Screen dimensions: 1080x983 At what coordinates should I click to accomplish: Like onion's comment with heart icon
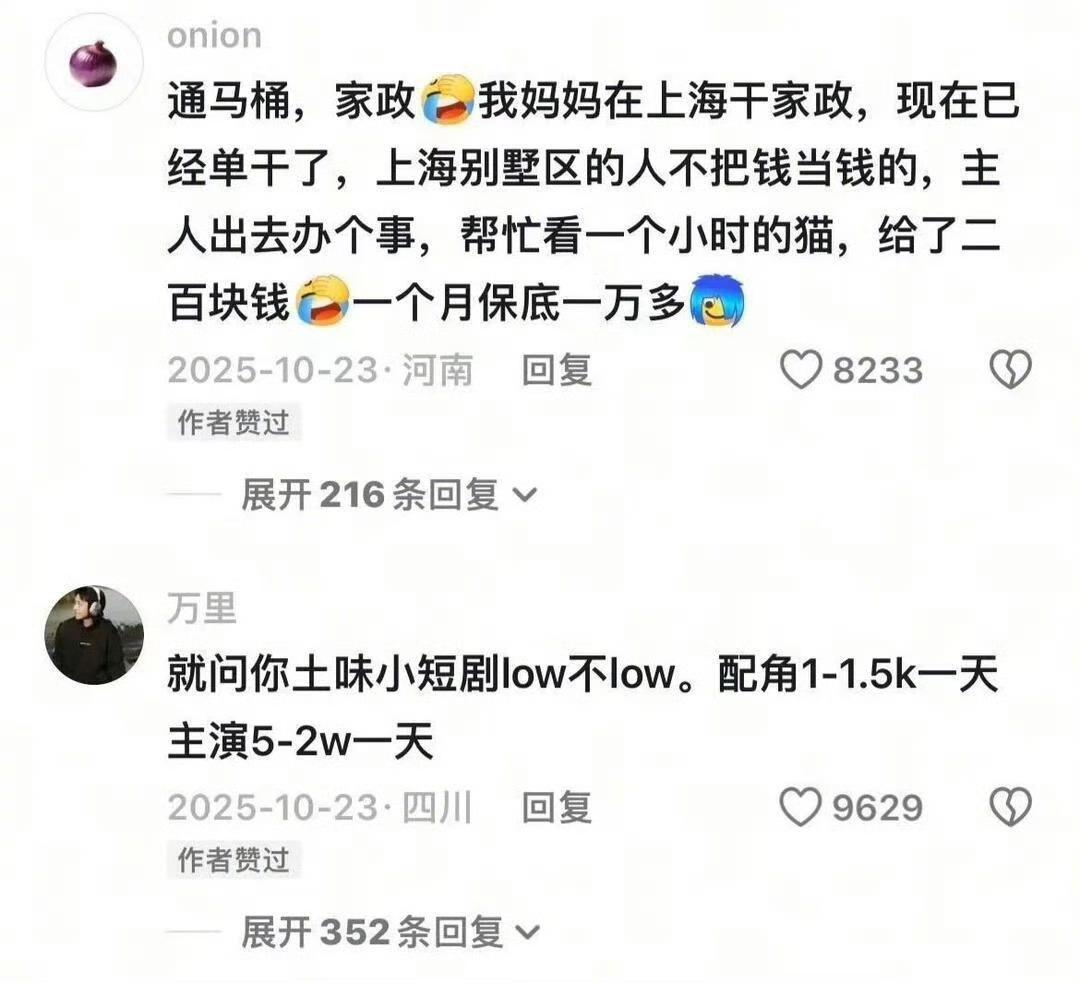[800, 369]
